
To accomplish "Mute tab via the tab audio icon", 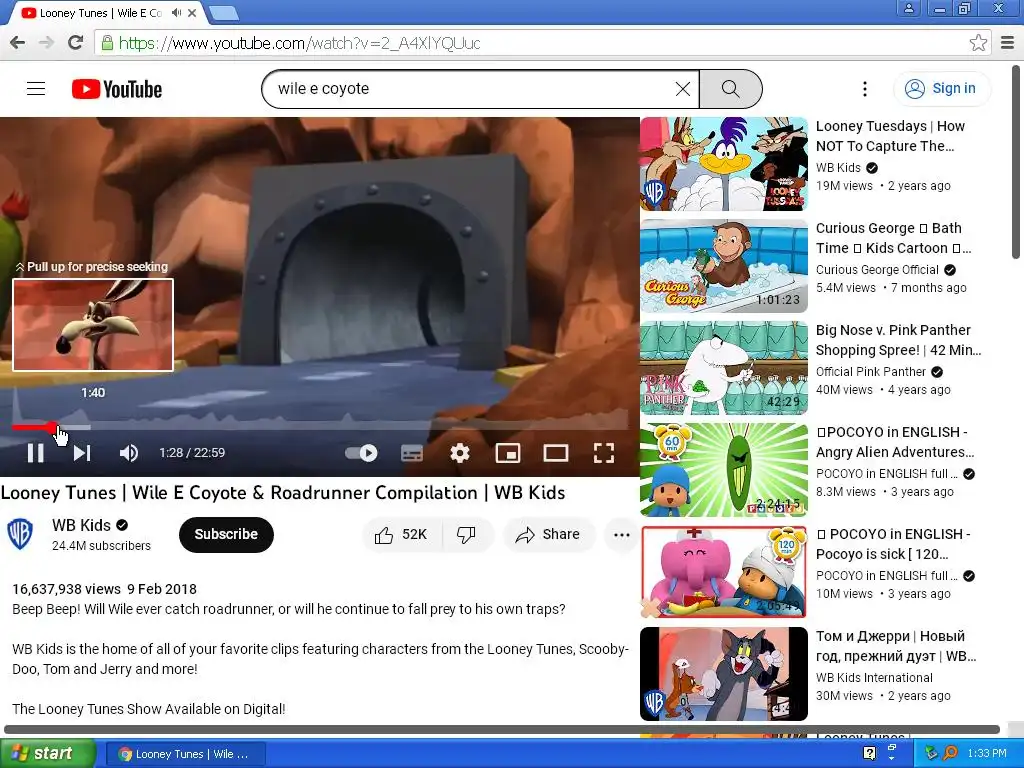I will pyautogui.click(x=177, y=13).
